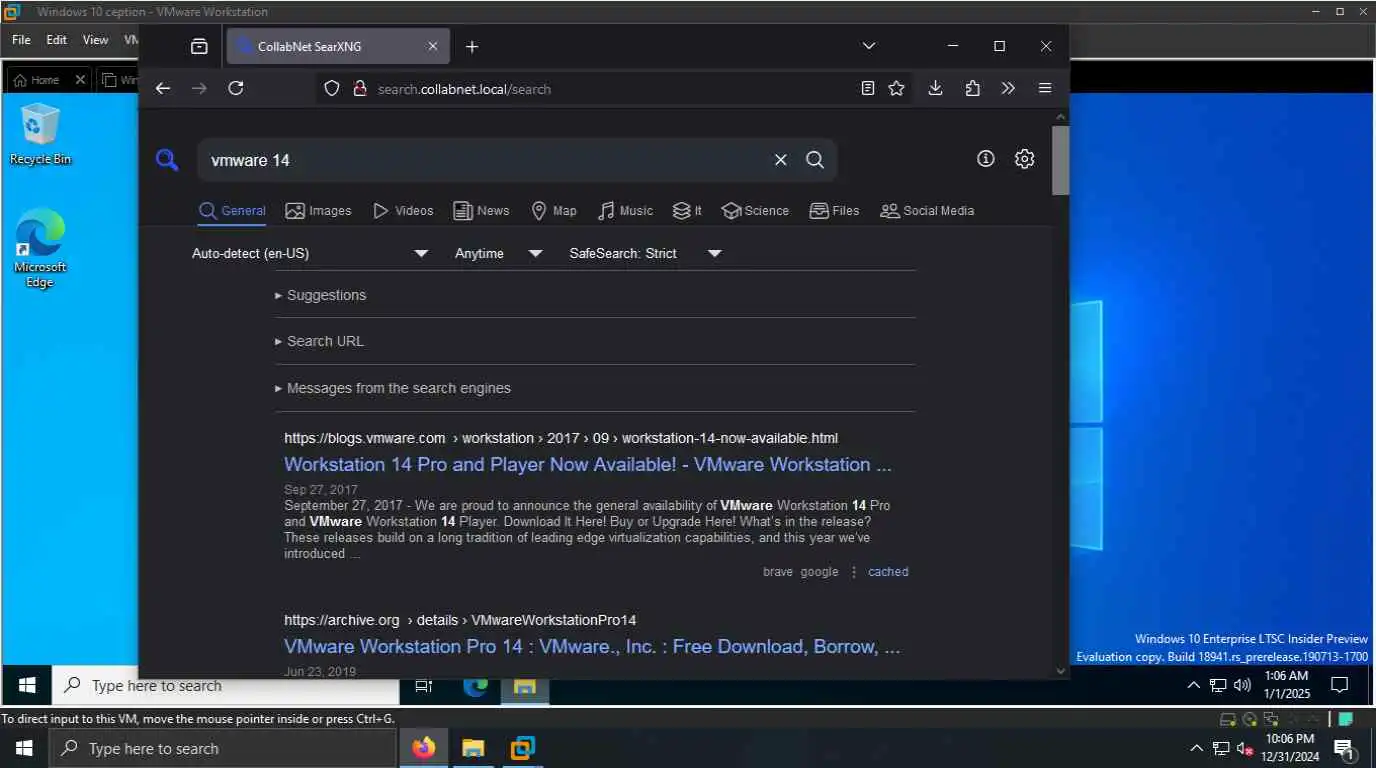The height and width of the screenshot is (768, 1376).
Task: Open the Anytime time-range dropdown
Action: click(x=498, y=253)
